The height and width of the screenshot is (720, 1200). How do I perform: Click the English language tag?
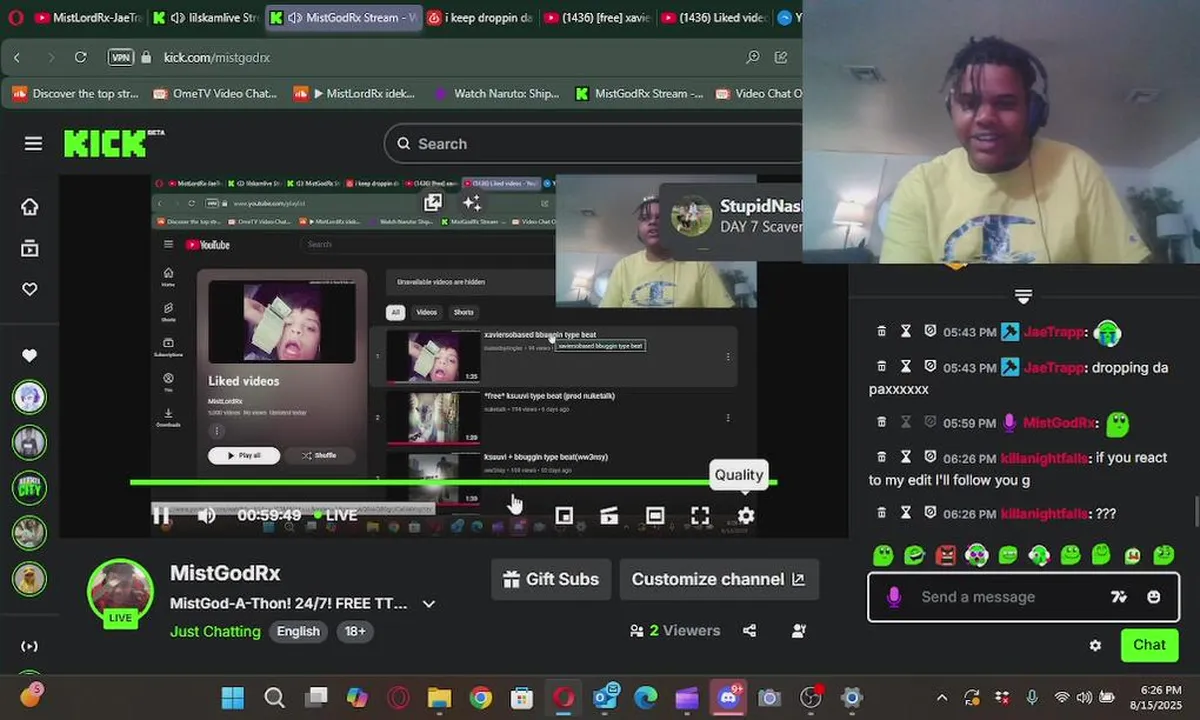point(298,632)
